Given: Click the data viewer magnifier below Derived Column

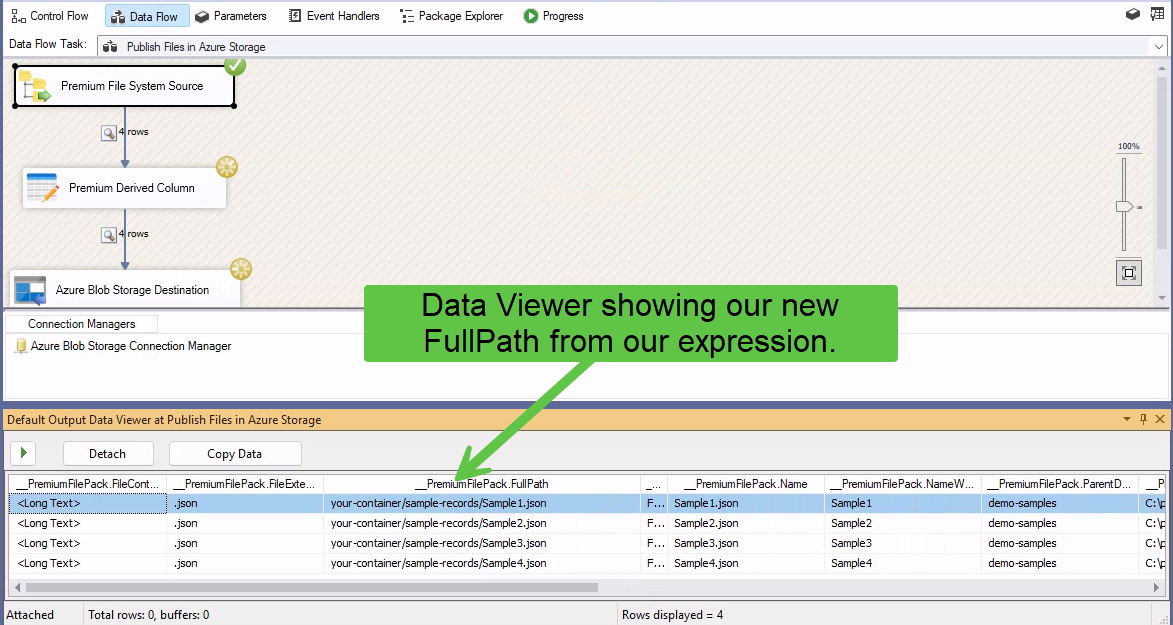Looking at the screenshot, I should (109, 235).
